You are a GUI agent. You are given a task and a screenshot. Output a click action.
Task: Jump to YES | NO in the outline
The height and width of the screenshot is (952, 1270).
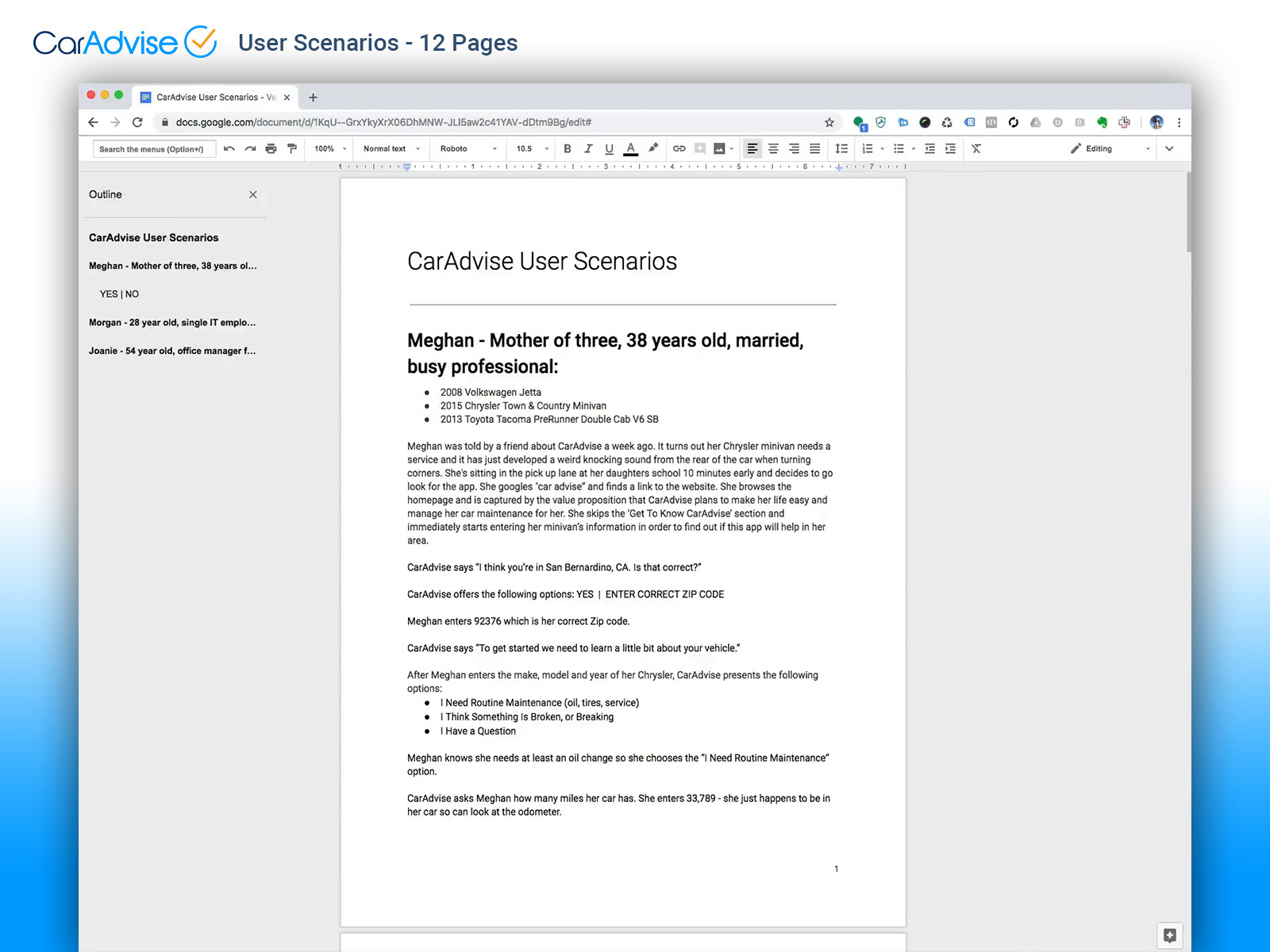coord(119,294)
